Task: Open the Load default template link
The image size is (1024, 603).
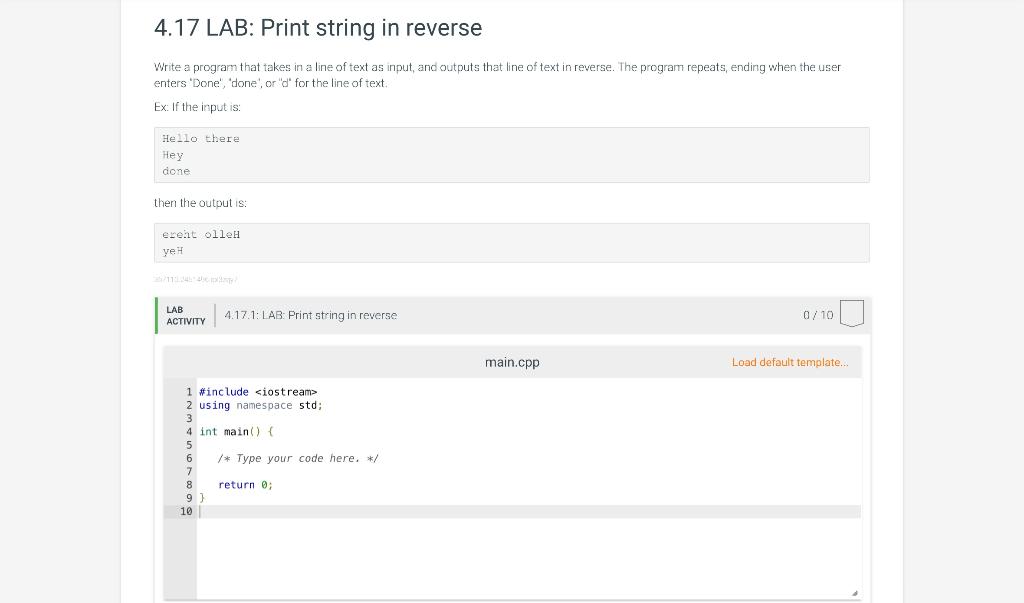Action: [x=790, y=362]
